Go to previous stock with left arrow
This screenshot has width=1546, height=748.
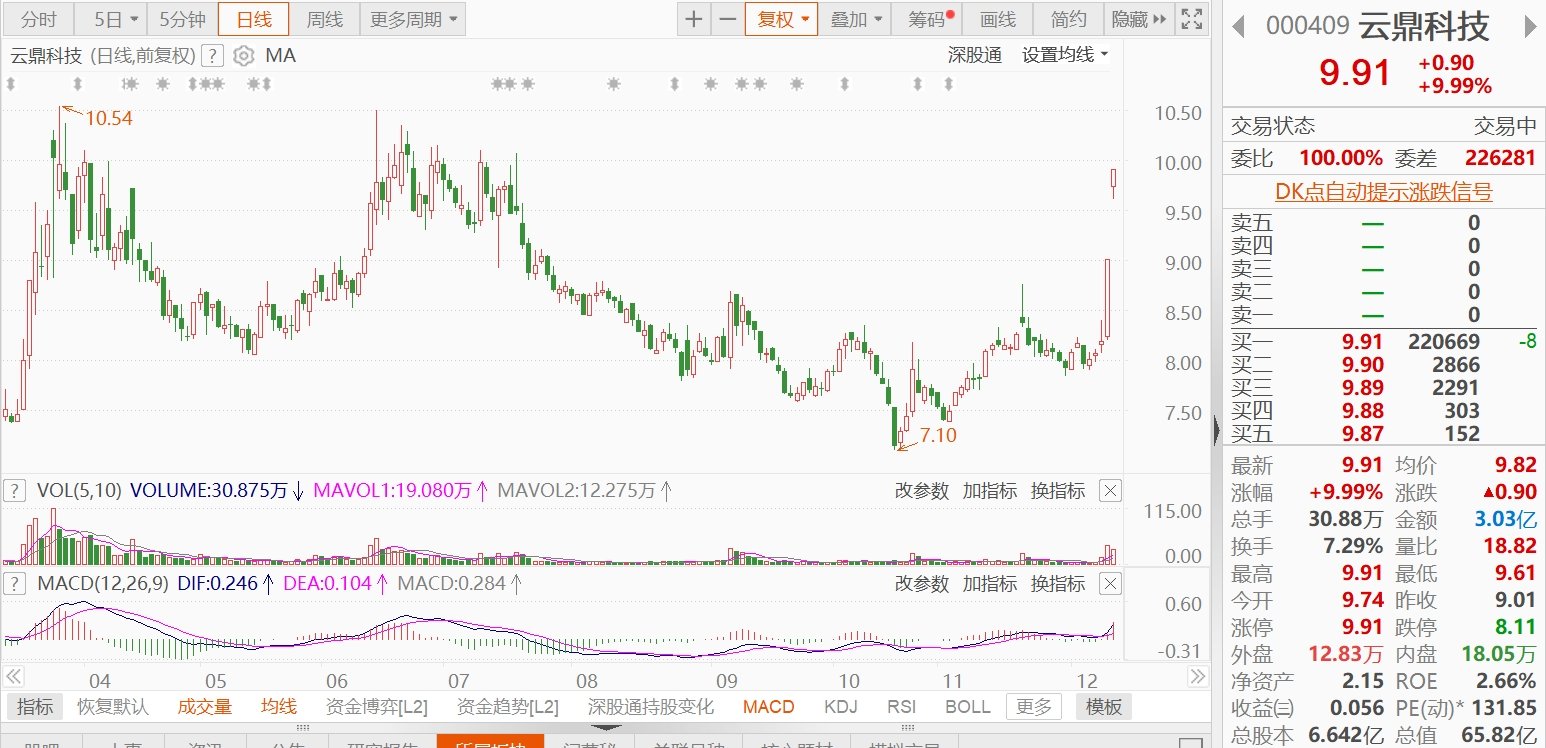click(1238, 27)
